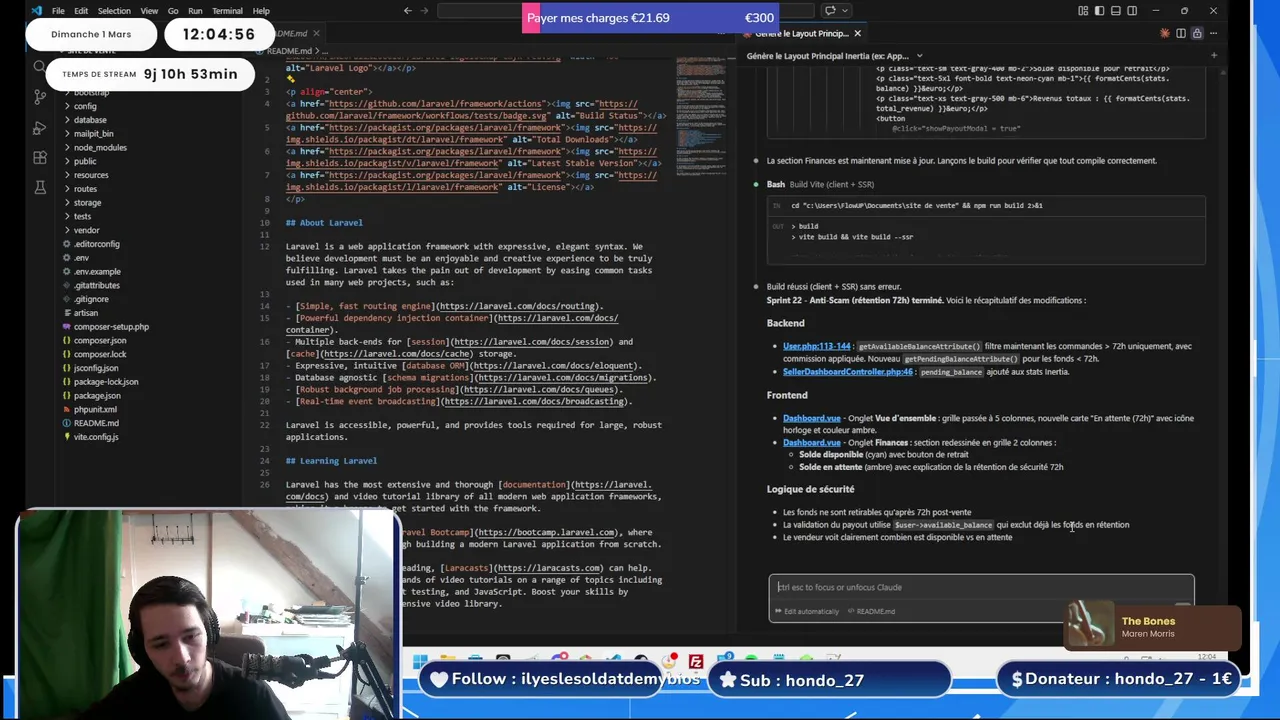Expand the config folder
Screen dimensions: 1280x720
tap(85, 106)
